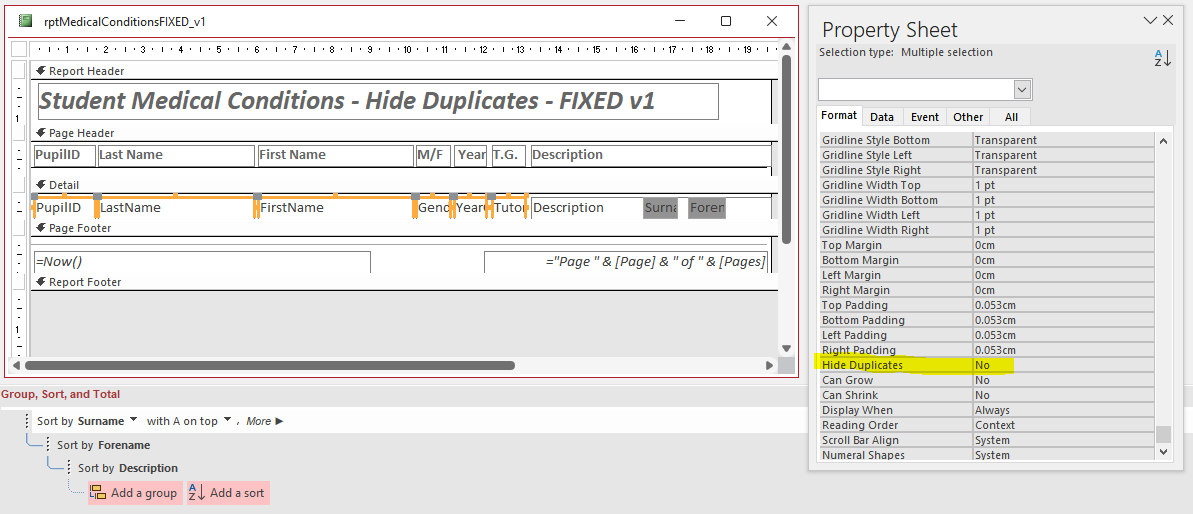Minimize the rptMedicalConditionsFIXED_v1 window
The height and width of the screenshot is (514, 1193).
tap(679, 21)
